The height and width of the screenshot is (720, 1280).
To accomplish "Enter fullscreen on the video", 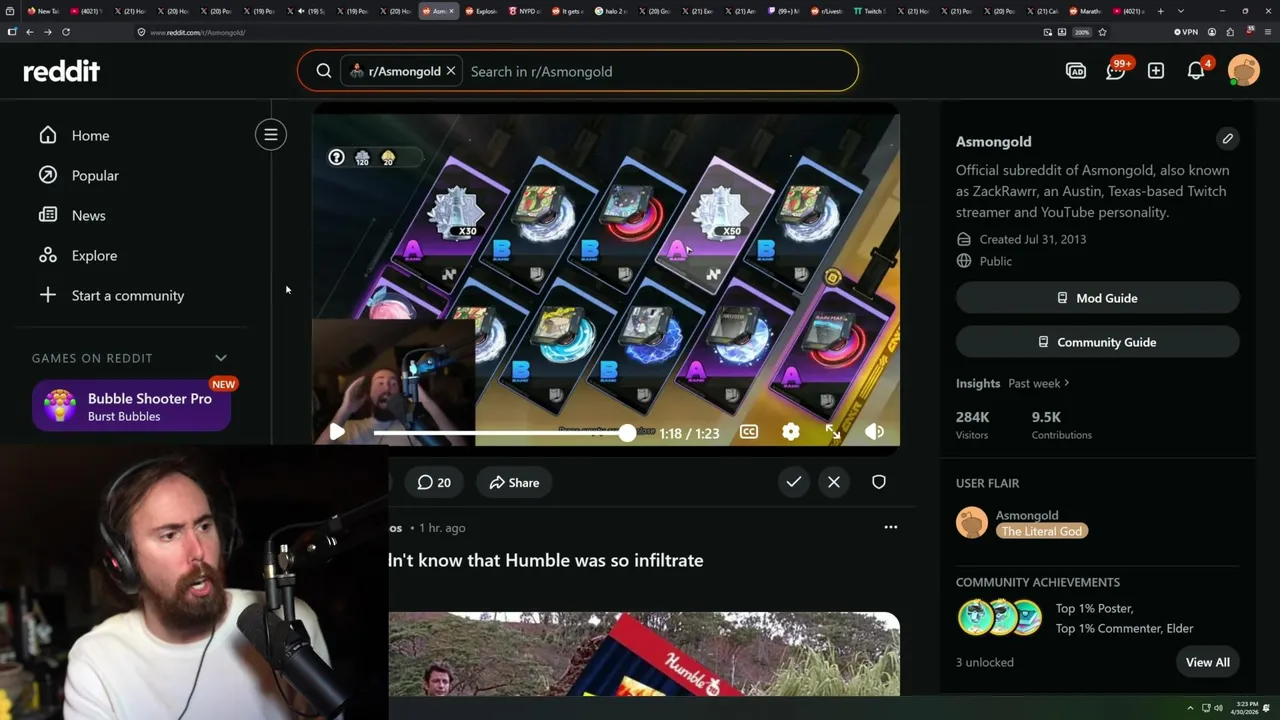I will pos(833,432).
